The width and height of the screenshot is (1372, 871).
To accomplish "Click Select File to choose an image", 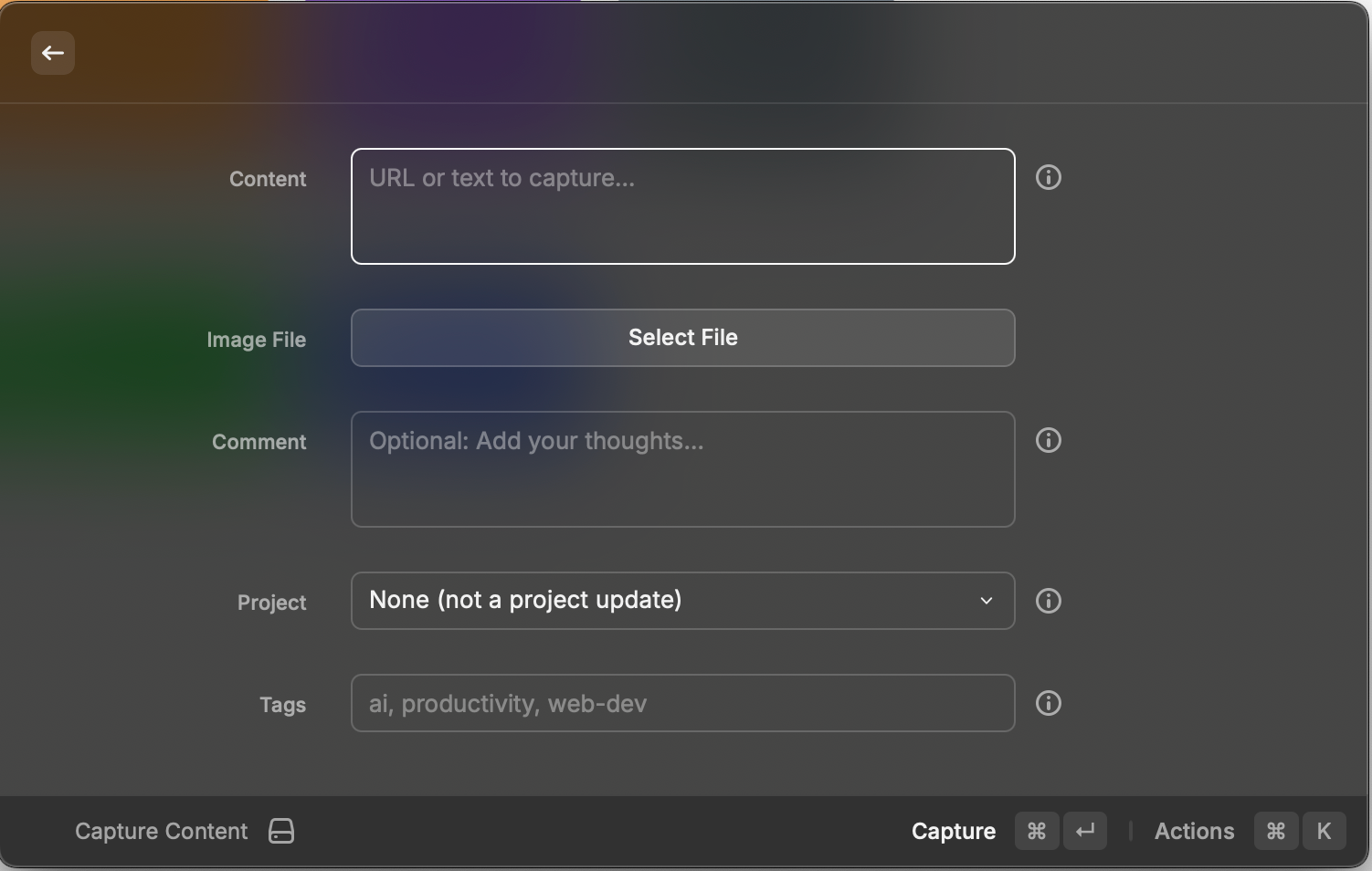I will pyautogui.click(x=682, y=338).
